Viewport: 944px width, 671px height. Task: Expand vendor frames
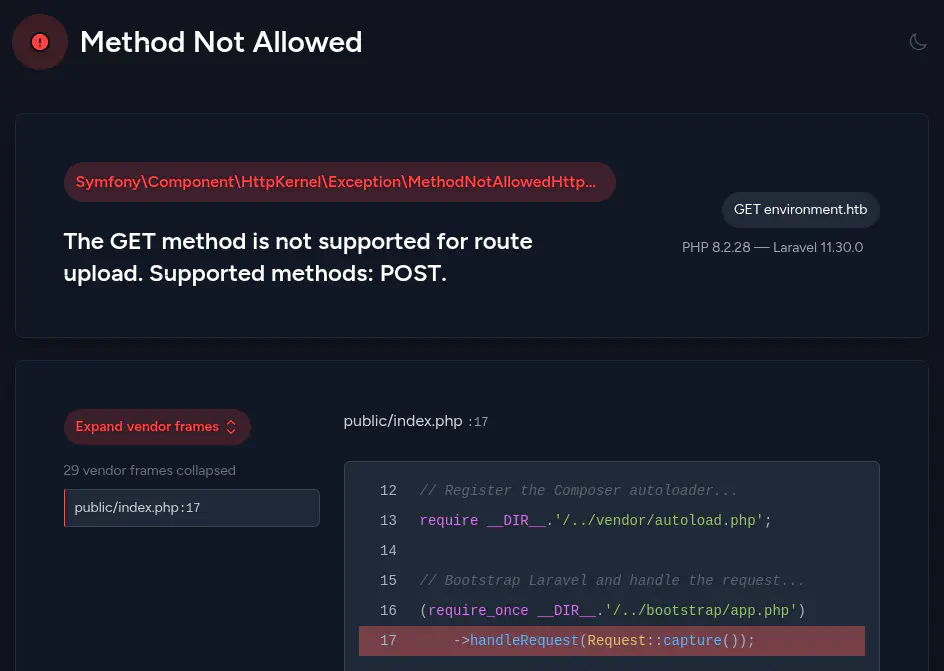(147, 427)
